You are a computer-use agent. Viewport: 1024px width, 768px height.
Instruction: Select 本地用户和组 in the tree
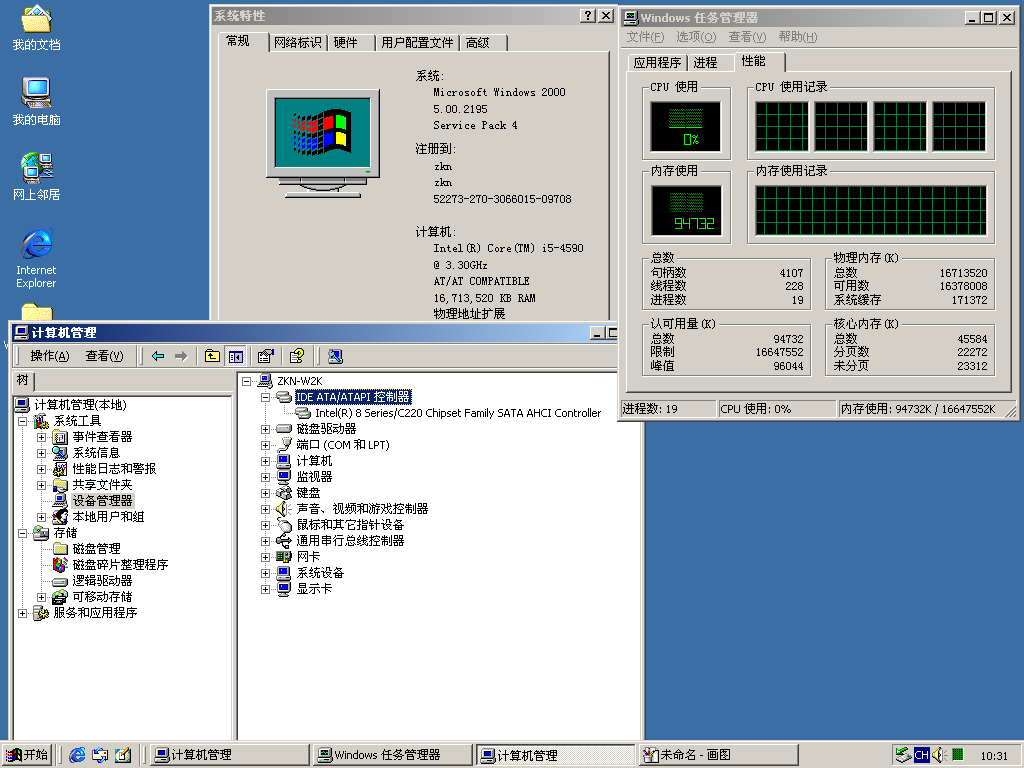coord(108,517)
